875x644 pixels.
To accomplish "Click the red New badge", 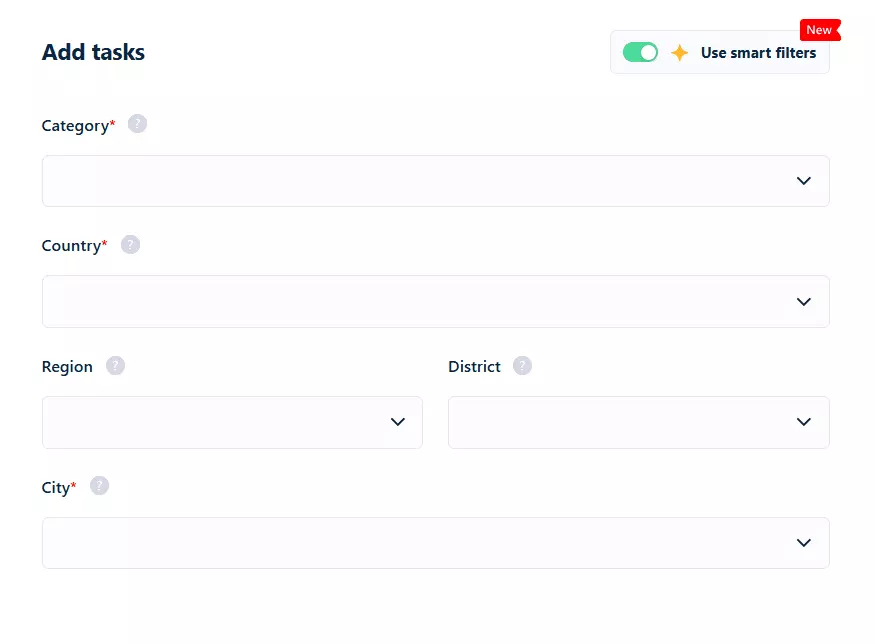I will (819, 30).
